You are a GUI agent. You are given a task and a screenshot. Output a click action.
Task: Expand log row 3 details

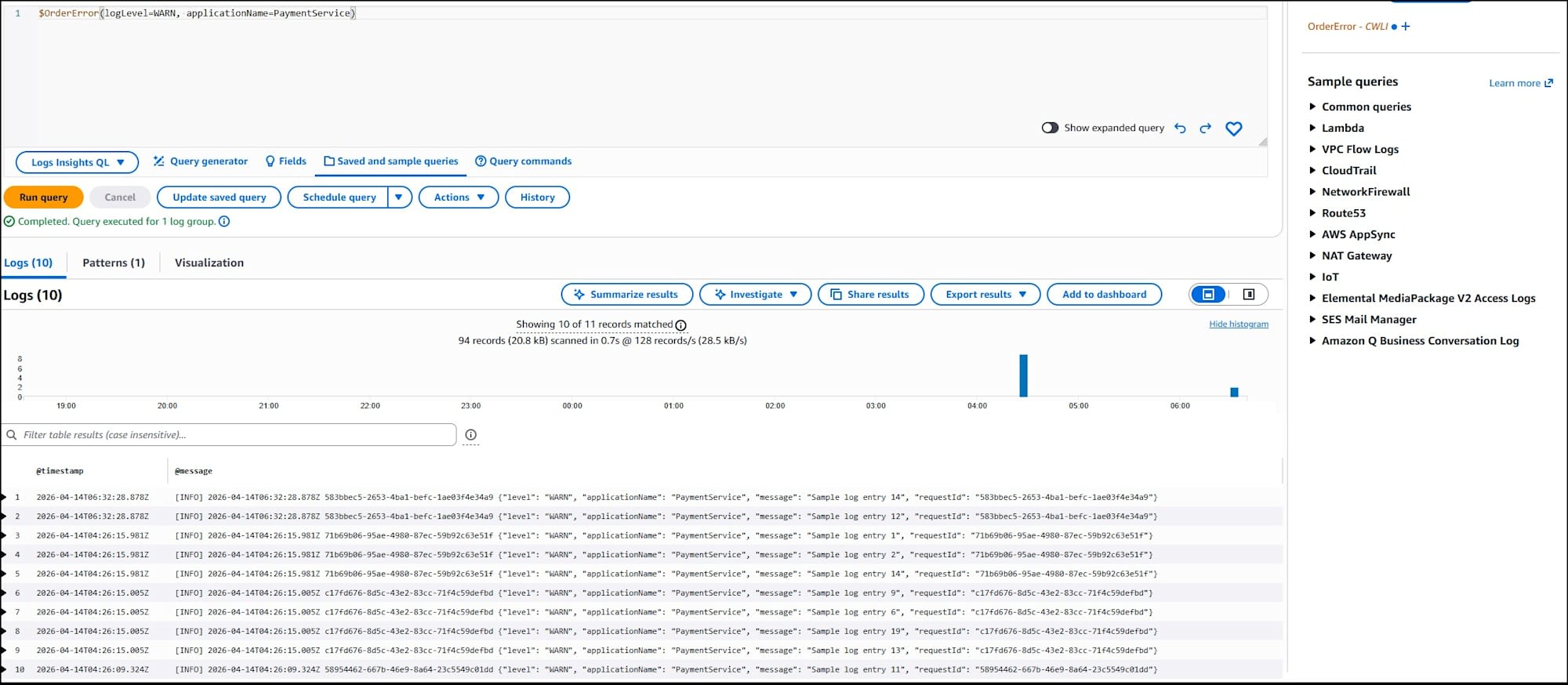point(3,535)
